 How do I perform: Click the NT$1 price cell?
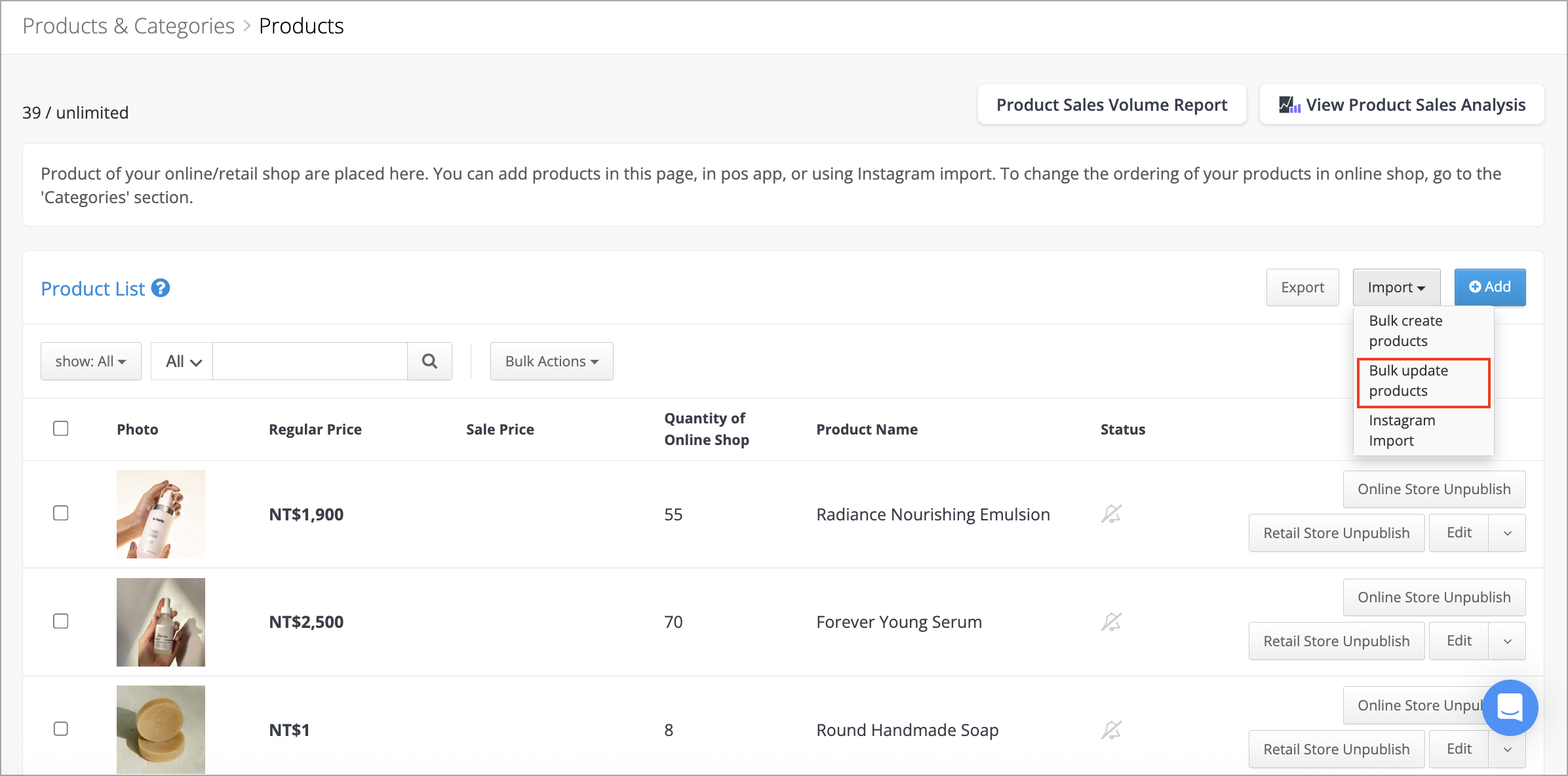[x=289, y=730]
